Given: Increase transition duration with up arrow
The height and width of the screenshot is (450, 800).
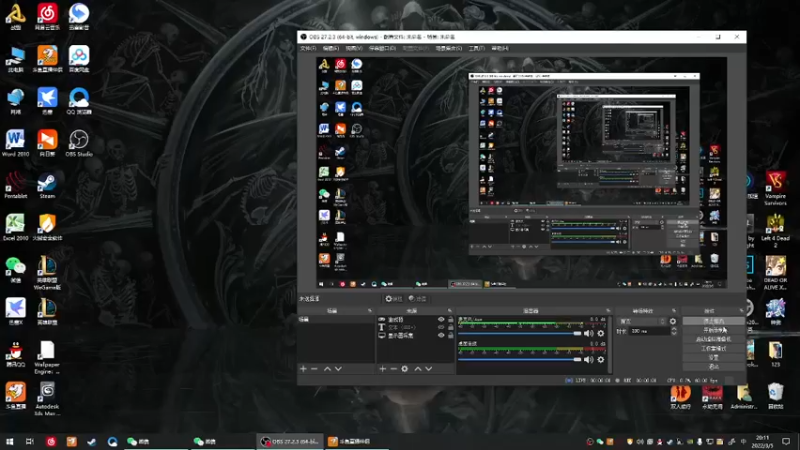Looking at the screenshot, I should 674,329.
